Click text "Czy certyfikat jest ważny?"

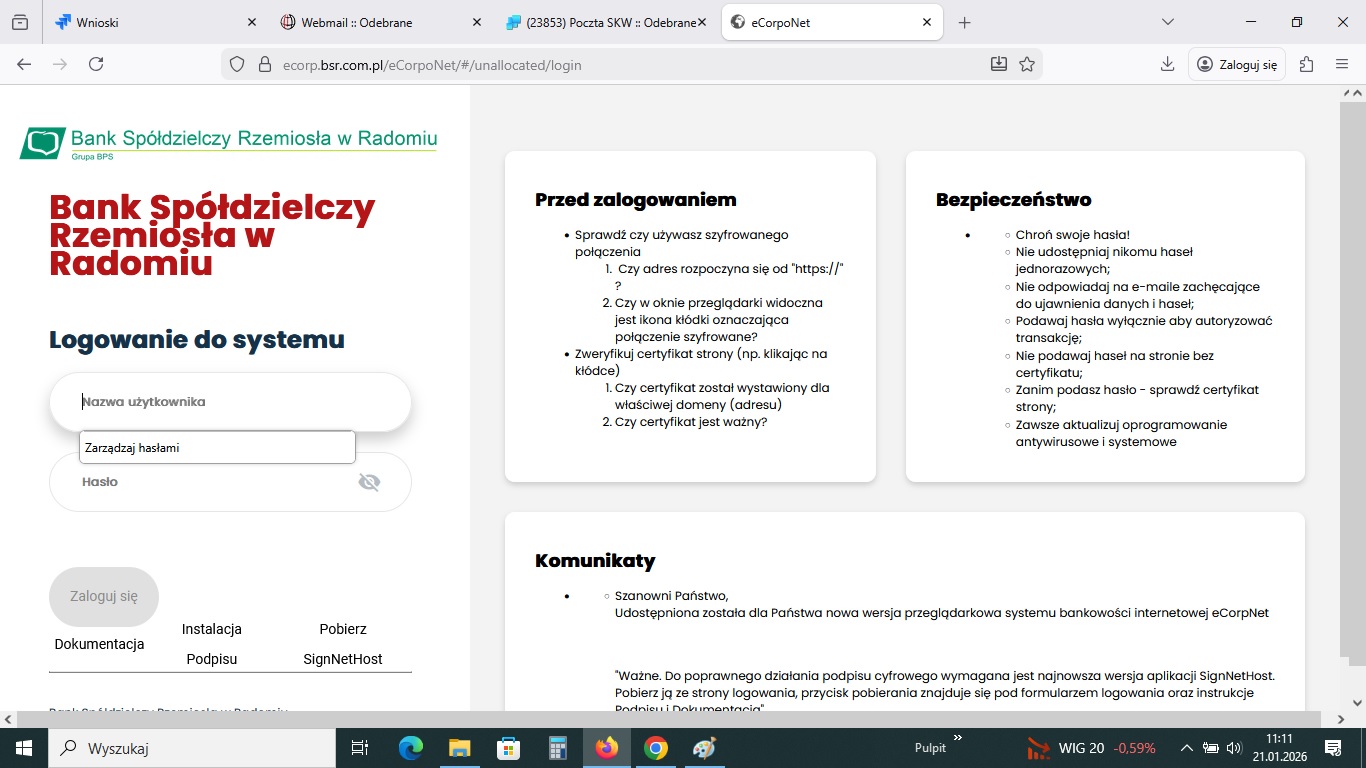(691, 422)
